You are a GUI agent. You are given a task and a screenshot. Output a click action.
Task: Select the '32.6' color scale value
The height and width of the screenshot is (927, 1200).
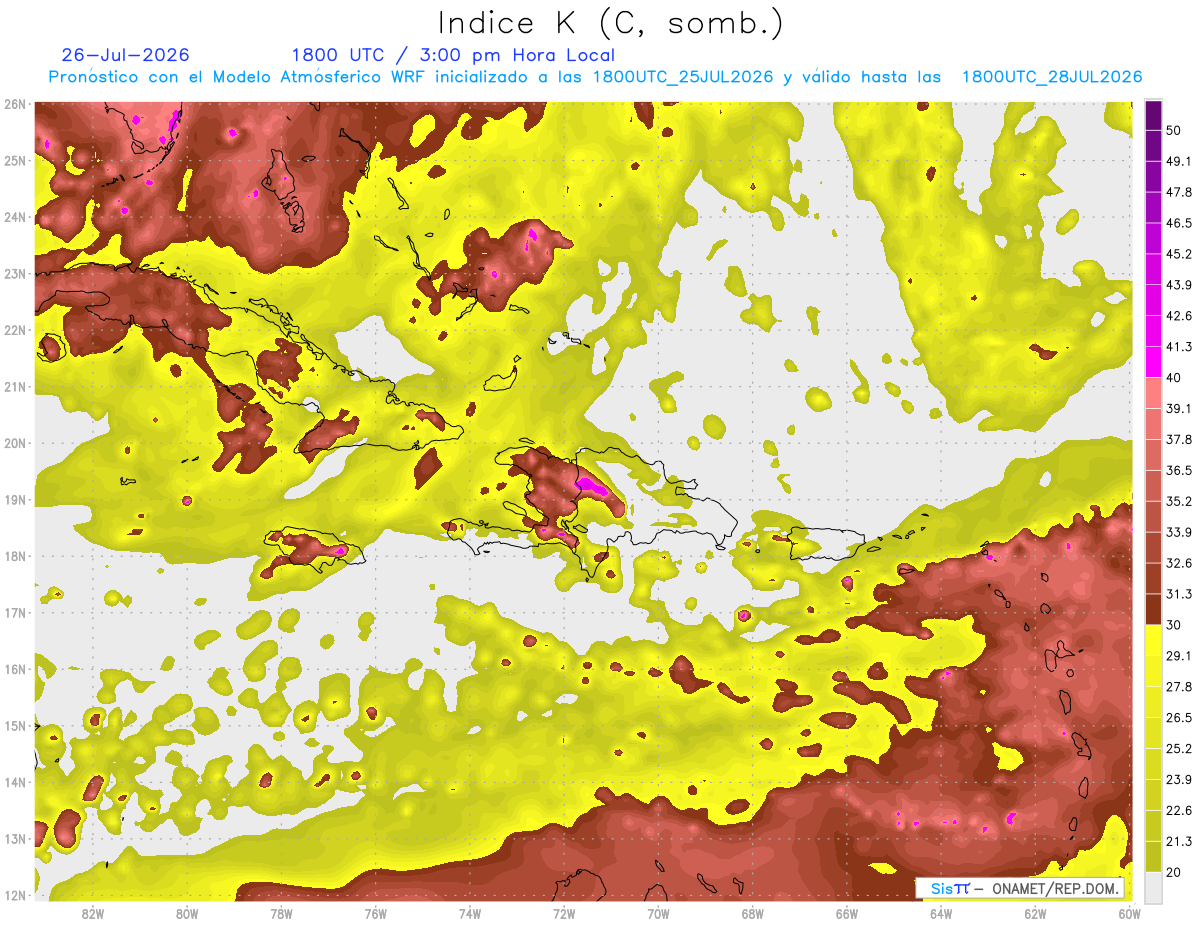tap(1178, 563)
